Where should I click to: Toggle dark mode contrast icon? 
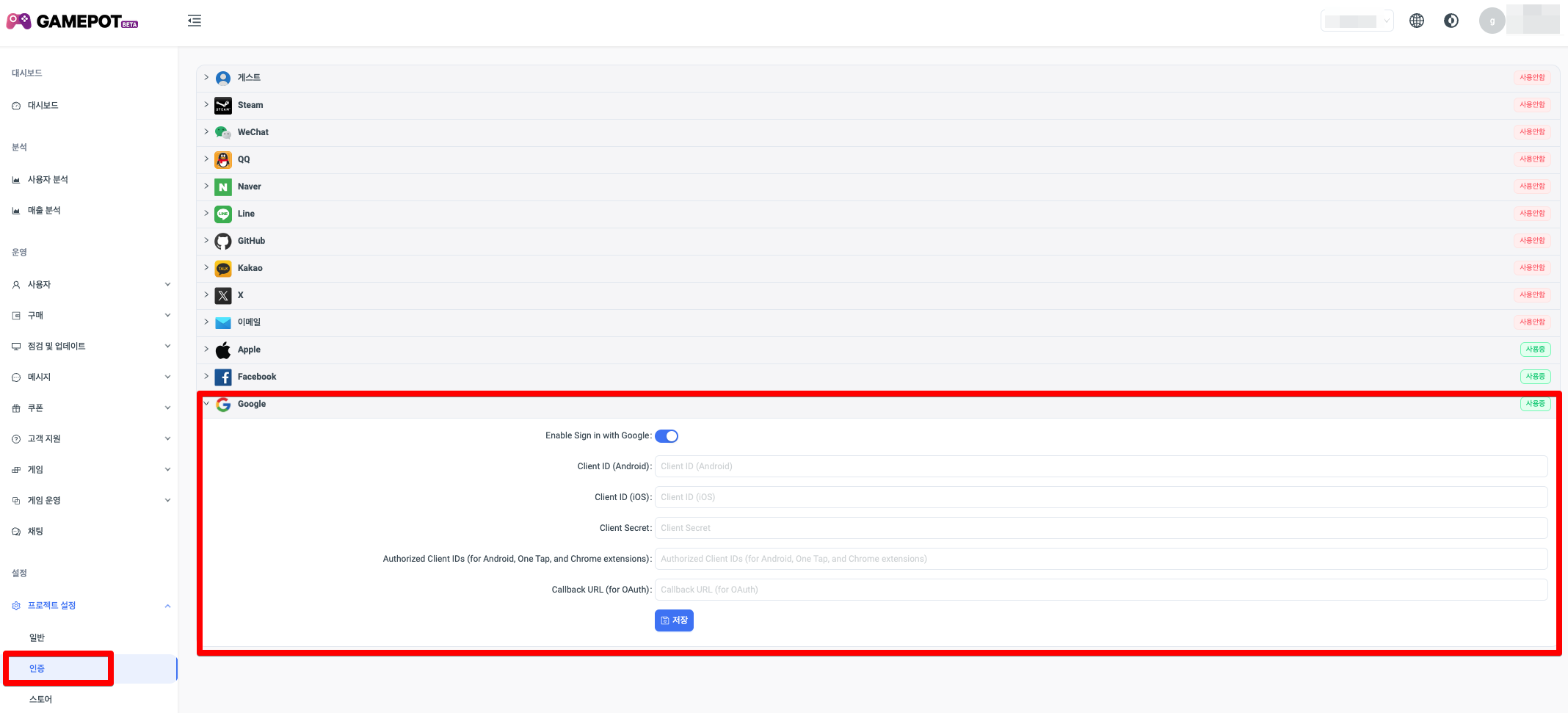tap(1451, 21)
